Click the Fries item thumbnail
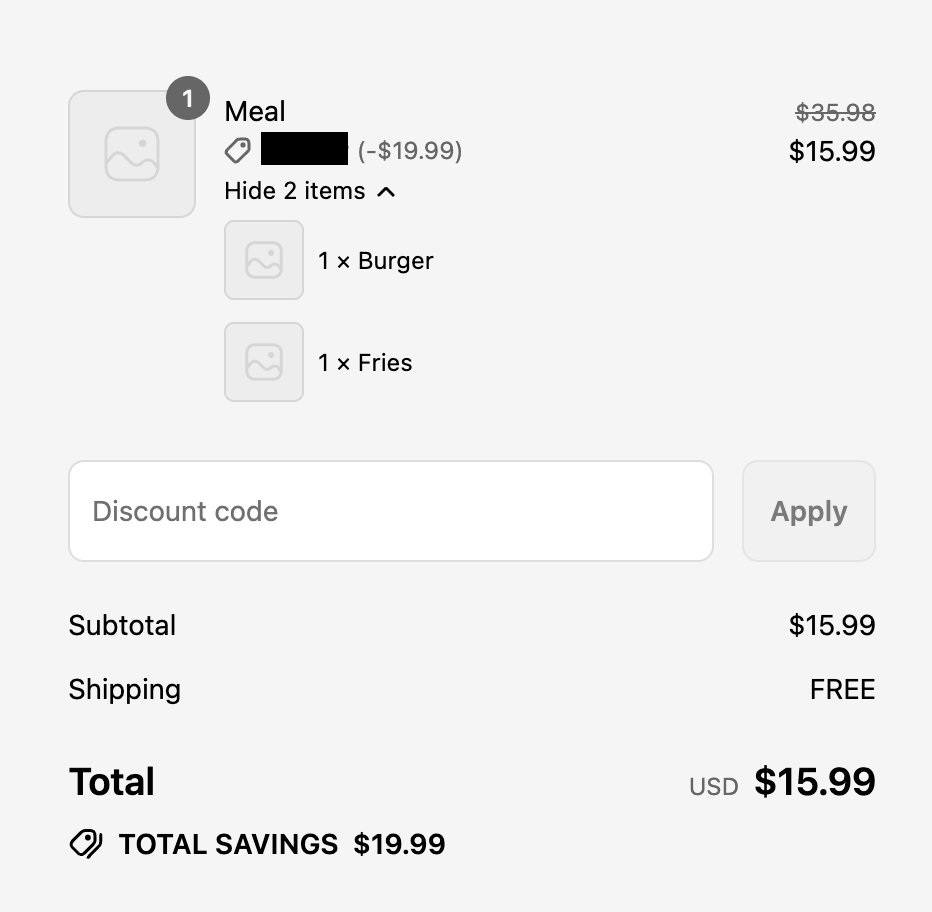The image size is (932, 912). pyautogui.click(x=264, y=362)
